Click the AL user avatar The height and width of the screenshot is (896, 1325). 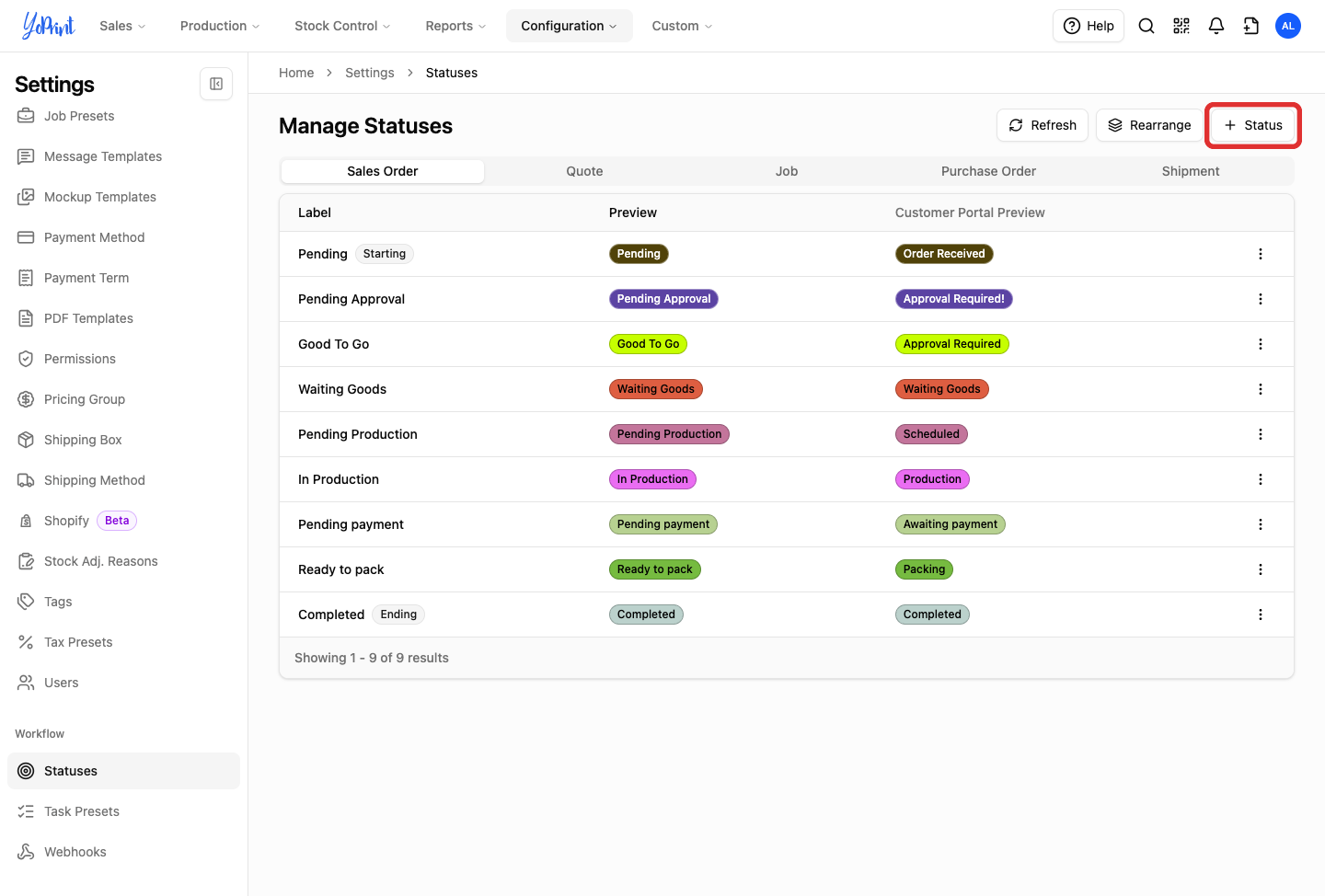click(x=1288, y=26)
